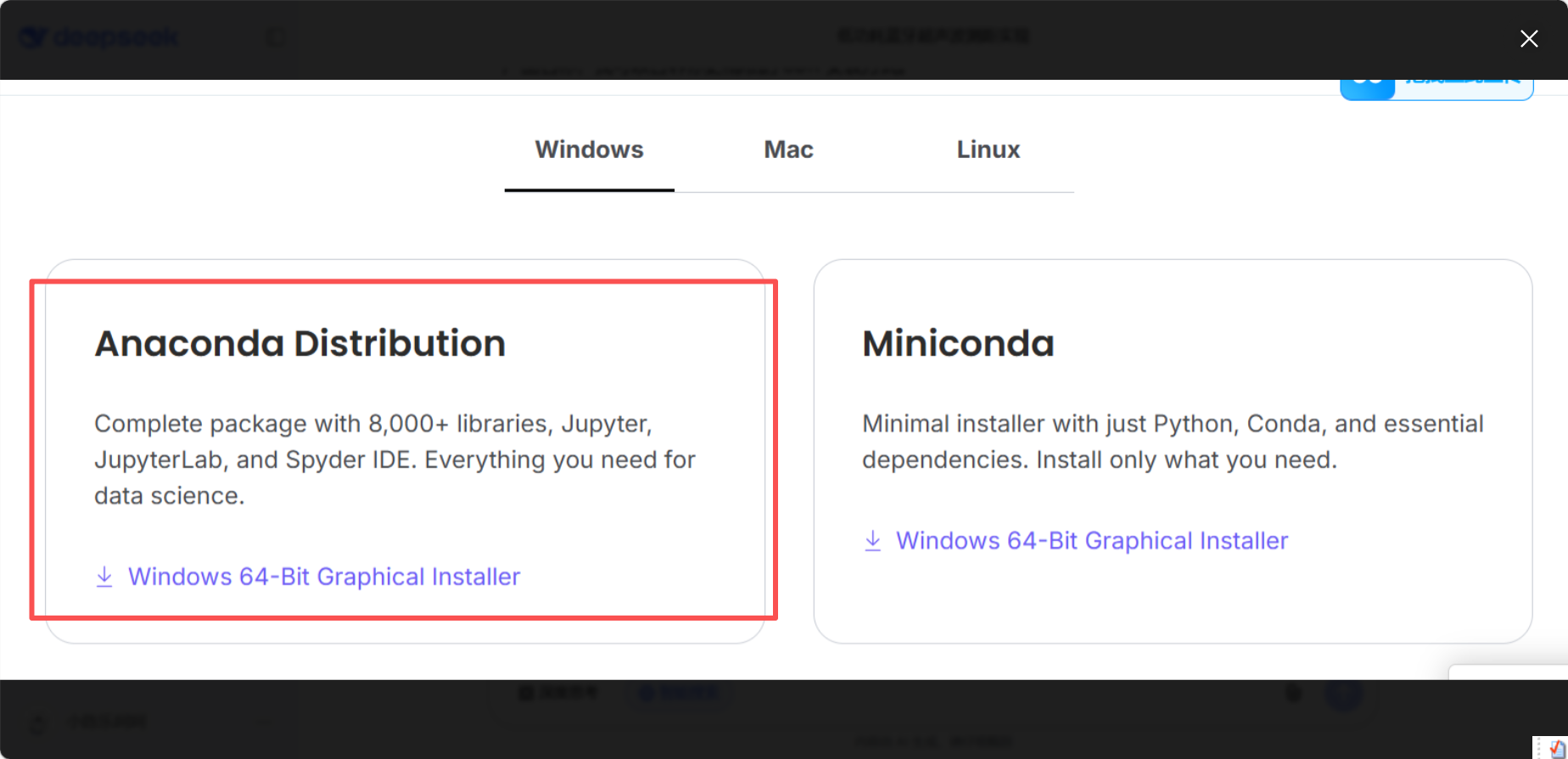This screenshot has height=759, width=1568.
Task: Switch to the Windows tab
Action: click(589, 149)
